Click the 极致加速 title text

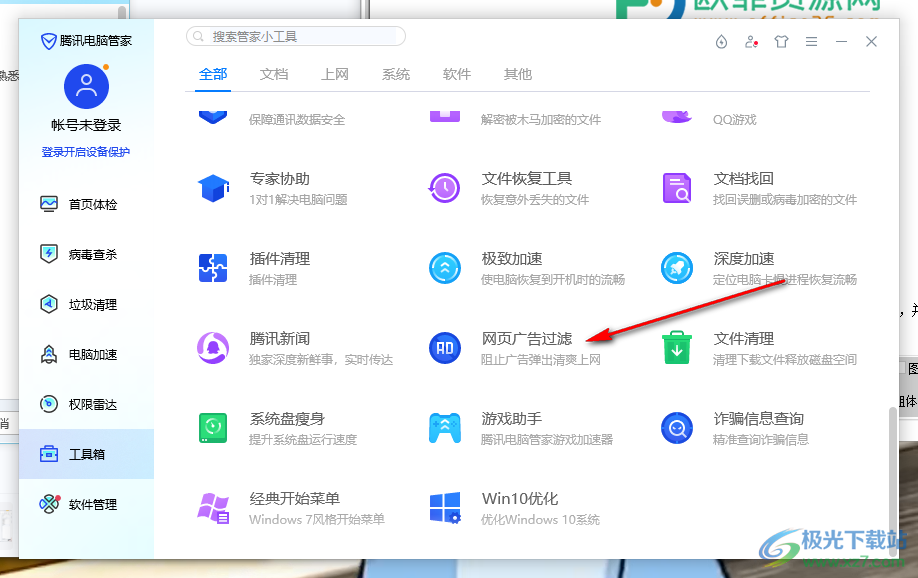pyautogui.click(x=512, y=258)
